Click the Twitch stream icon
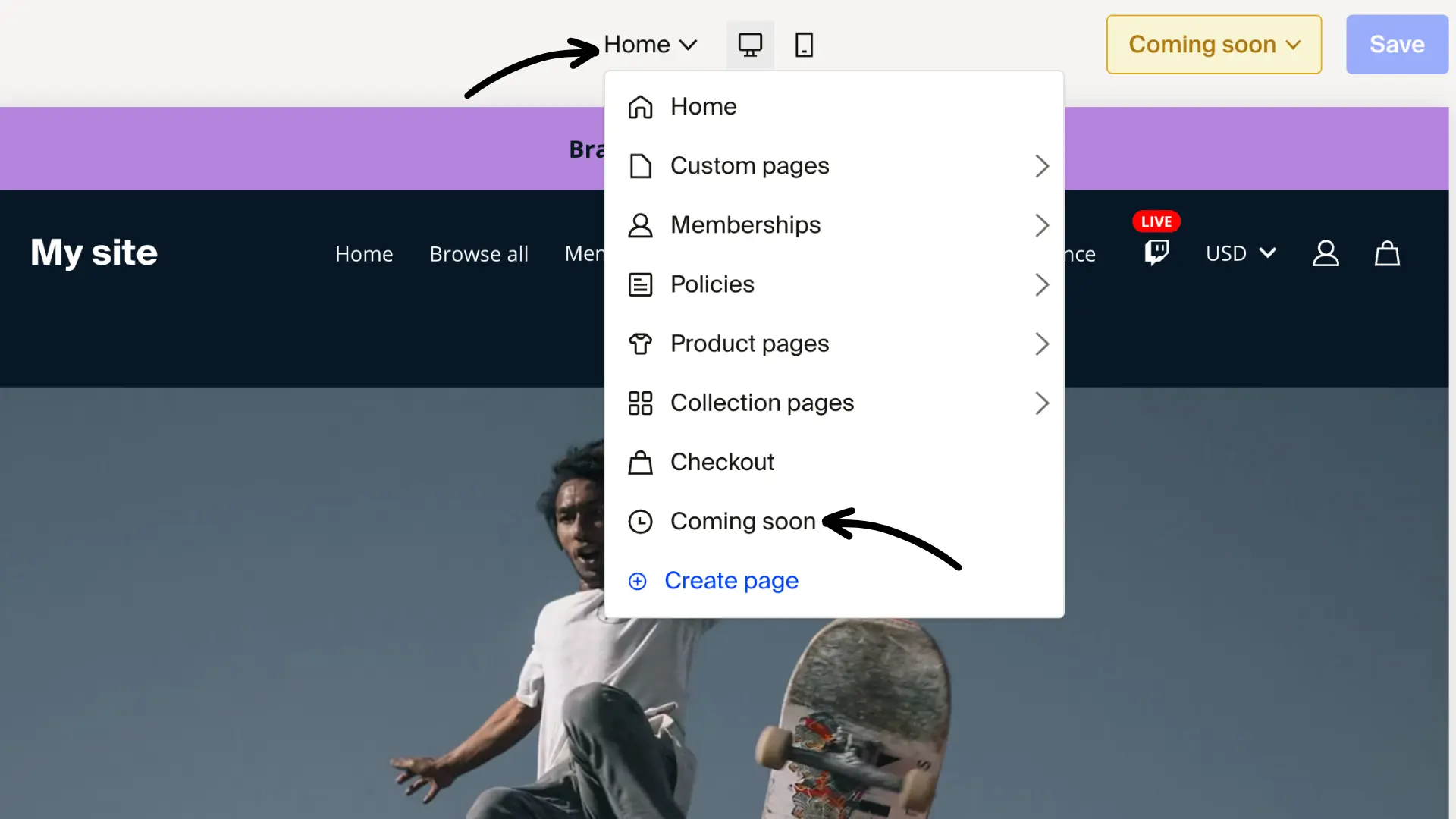 (x=1155, y=253)
